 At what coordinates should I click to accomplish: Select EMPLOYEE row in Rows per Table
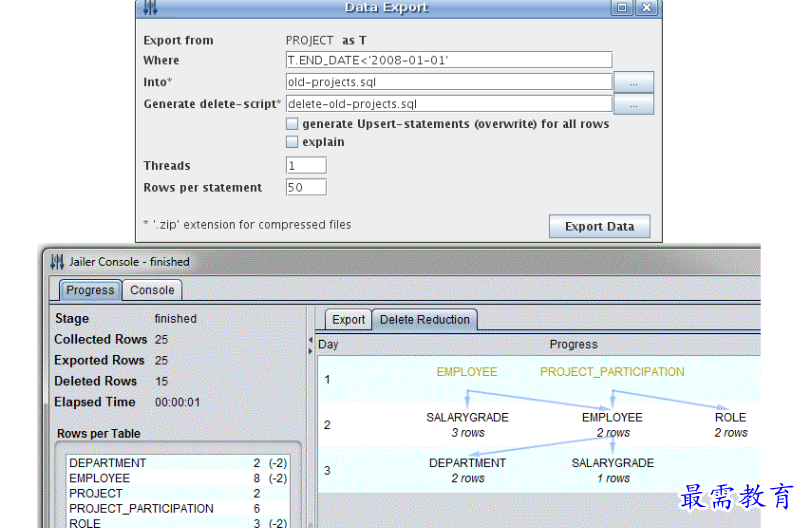click(x=178, y=478)
